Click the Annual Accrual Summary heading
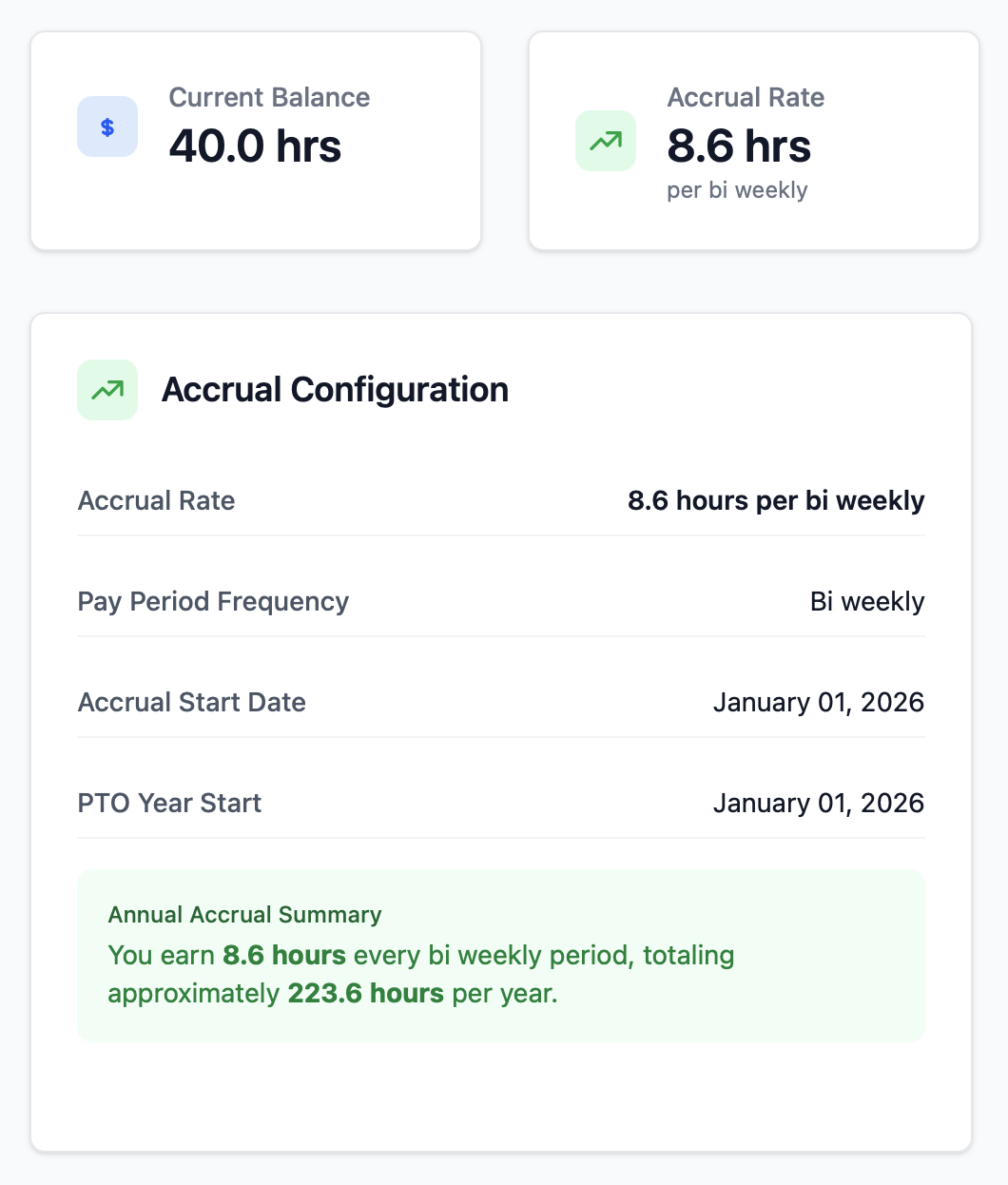 tap(244, 915)
